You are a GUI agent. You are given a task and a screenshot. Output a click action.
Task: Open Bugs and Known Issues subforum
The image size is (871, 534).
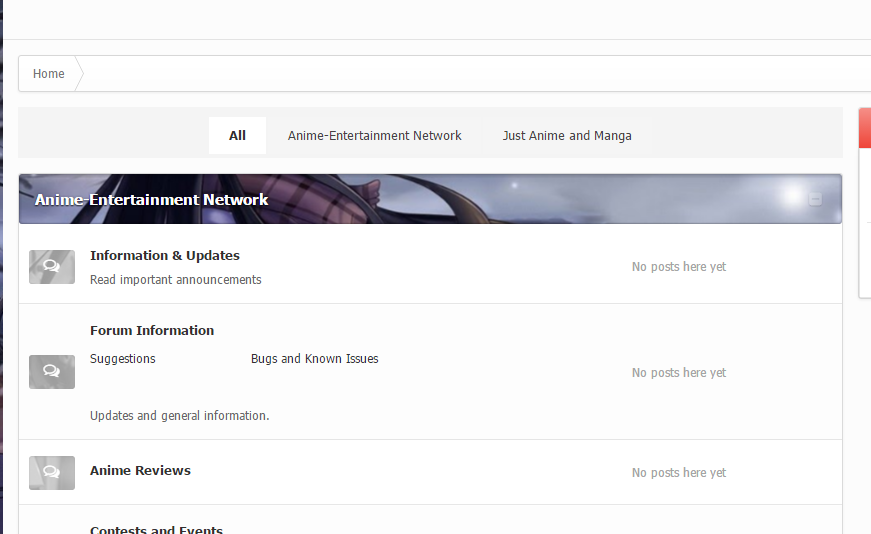[x=314, y=358]
